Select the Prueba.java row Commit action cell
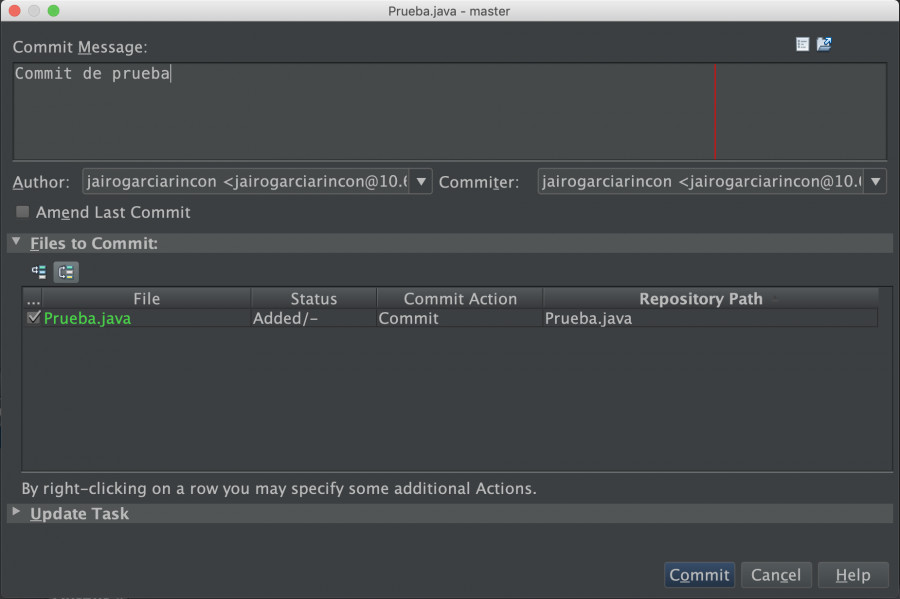 point(459,318)
